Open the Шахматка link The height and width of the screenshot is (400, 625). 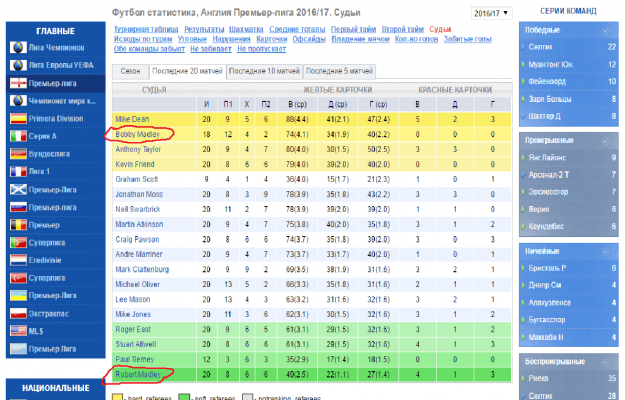[x=246, y=29]
